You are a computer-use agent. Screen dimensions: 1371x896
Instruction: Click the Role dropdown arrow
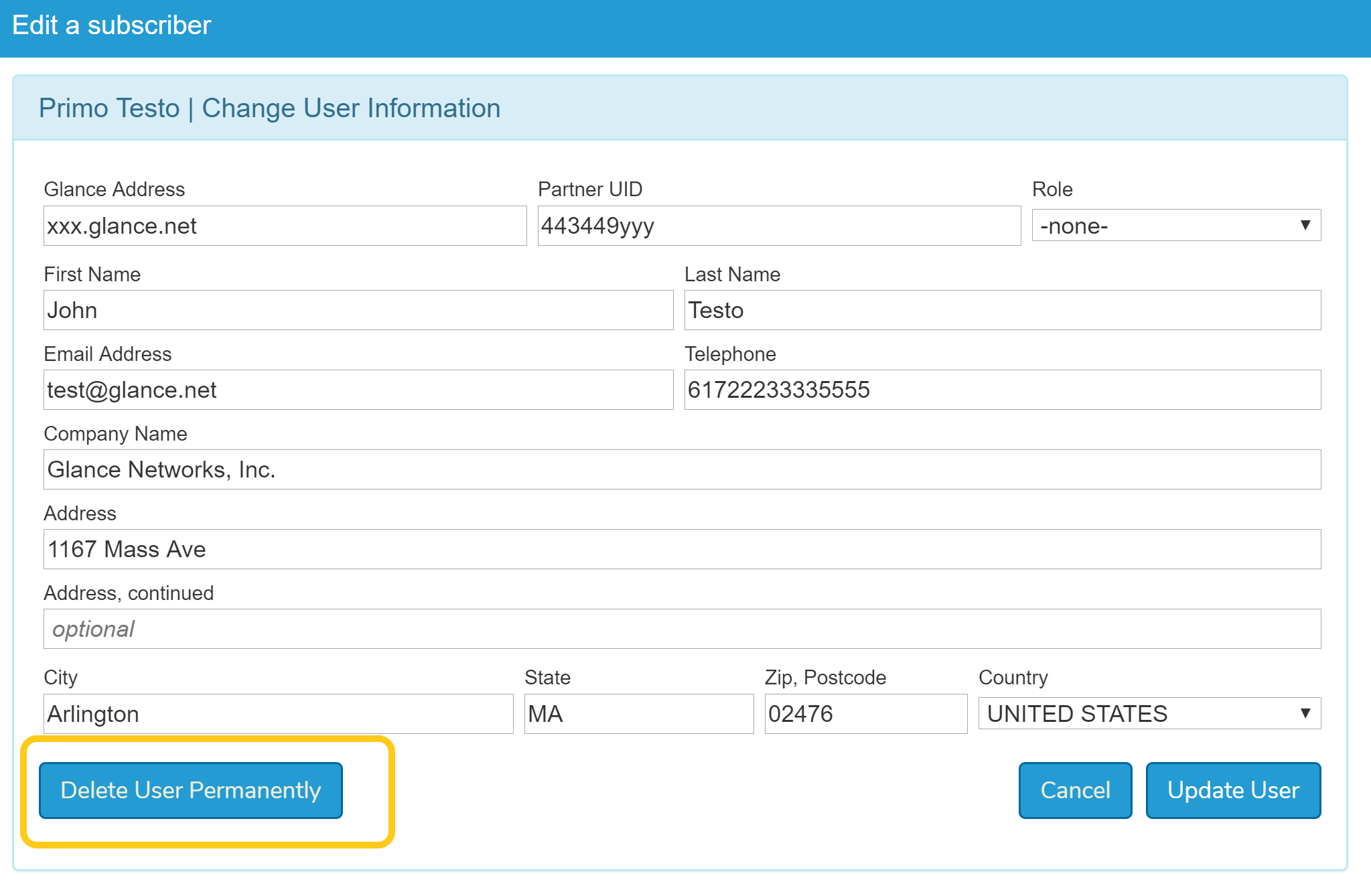[x=1305, y=226]
